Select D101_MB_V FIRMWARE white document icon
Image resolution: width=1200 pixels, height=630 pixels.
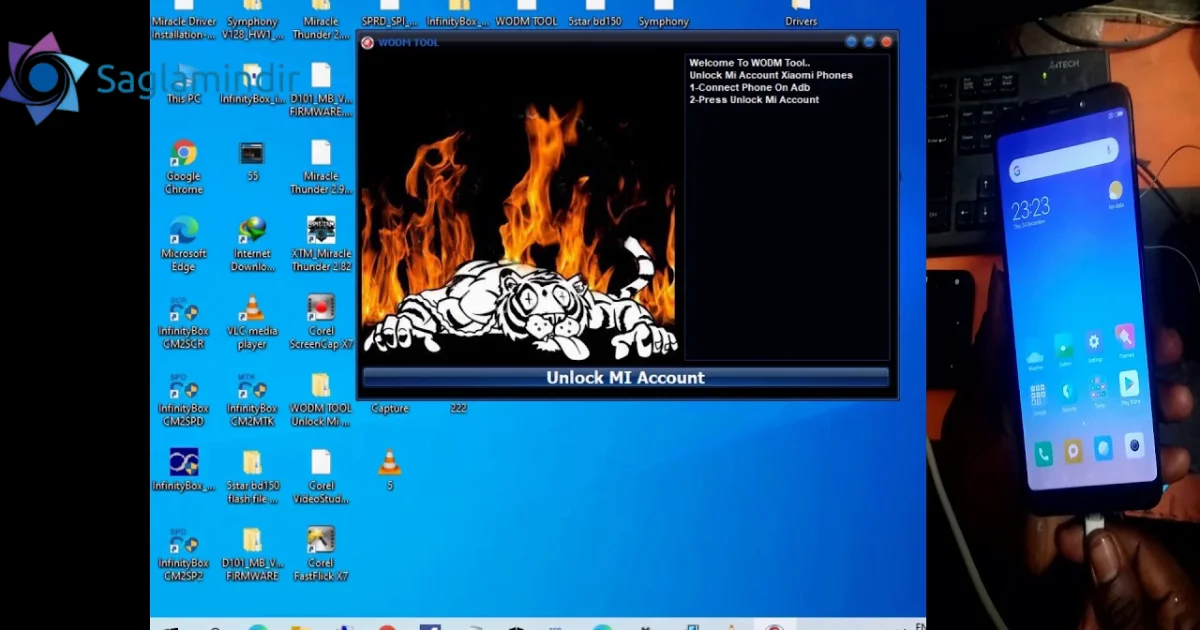(321, 90)
